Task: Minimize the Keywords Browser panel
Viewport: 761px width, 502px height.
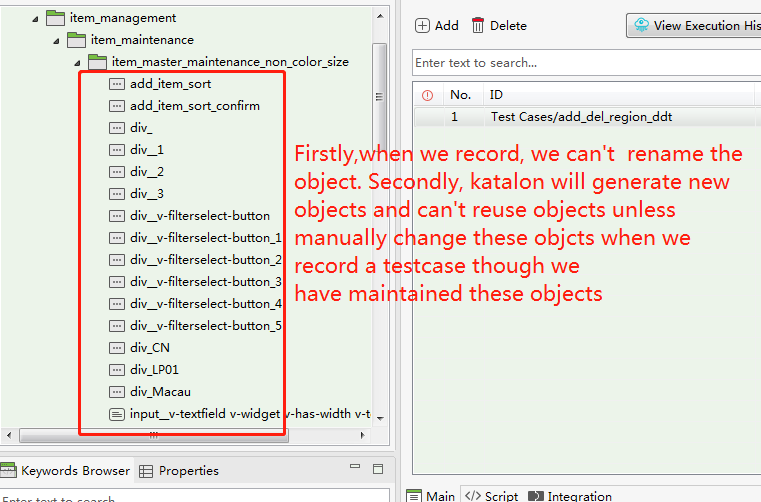Action: click(355, 467)
